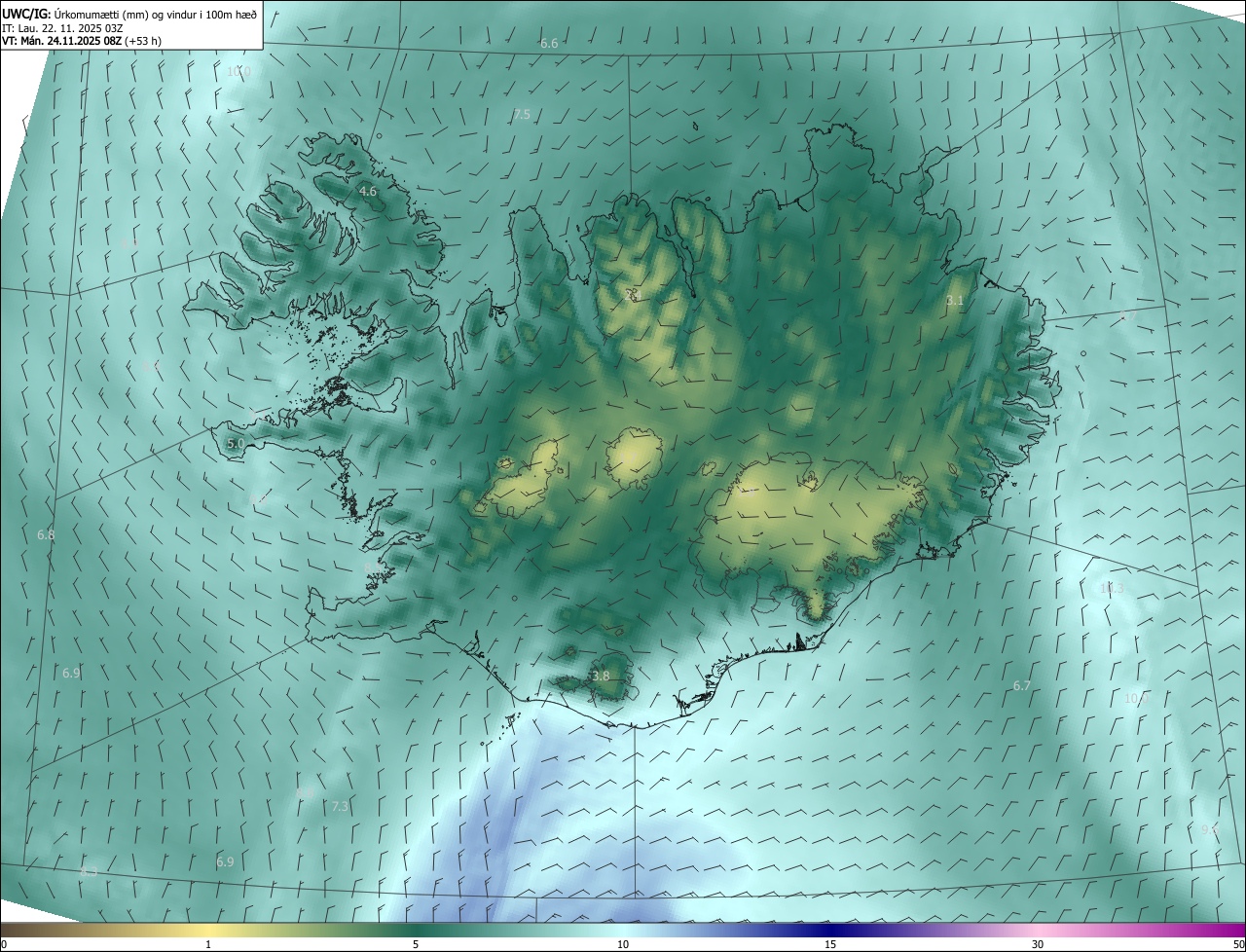Screen dimensions: 1246x952
Task: Click the map value label 7.5
Action: point(522,115)
